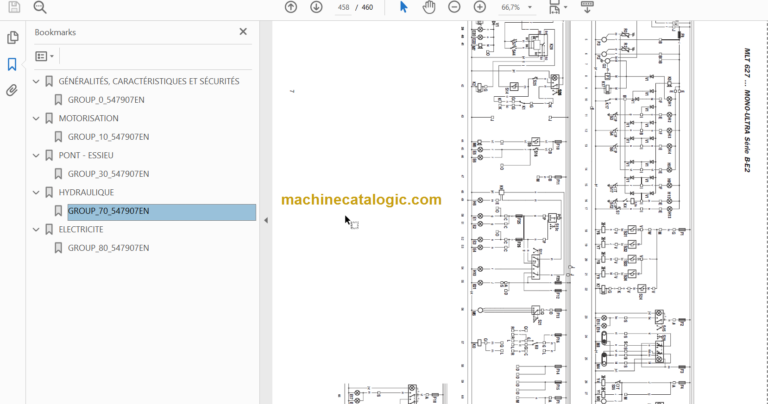Open the bookmarks options menu
This screenshot has height=404, width=768.
pos(45,56)
